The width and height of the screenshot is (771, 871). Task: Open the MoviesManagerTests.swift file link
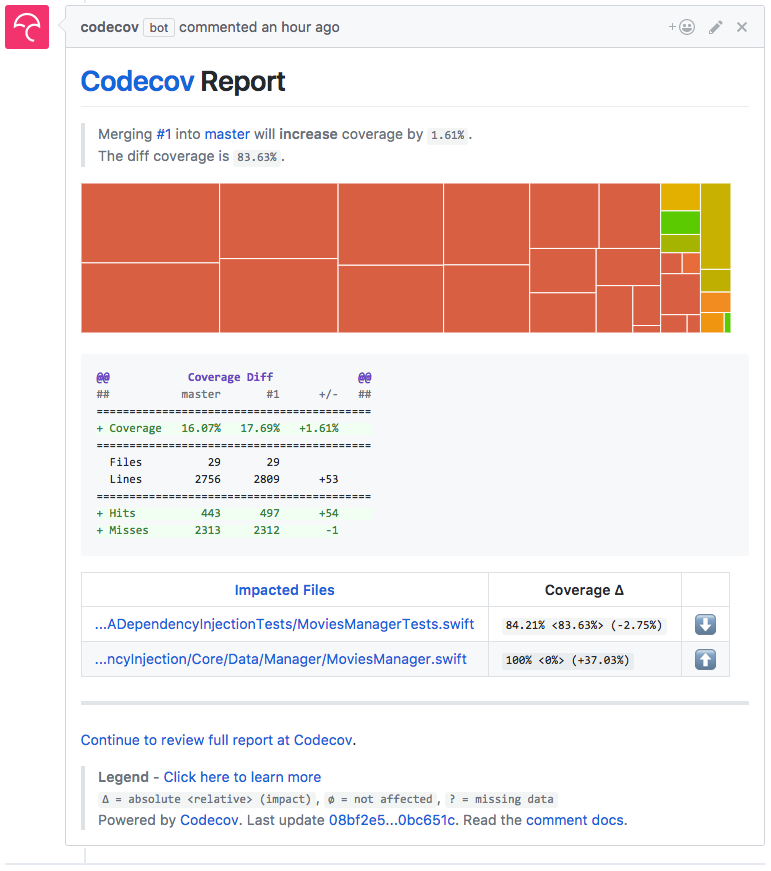(284, 625)
